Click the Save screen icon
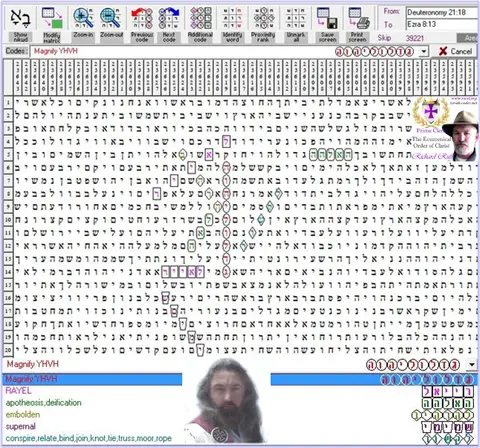Image resolution: width=480 pixels, height=448 pixels. [x=327, y=18]
